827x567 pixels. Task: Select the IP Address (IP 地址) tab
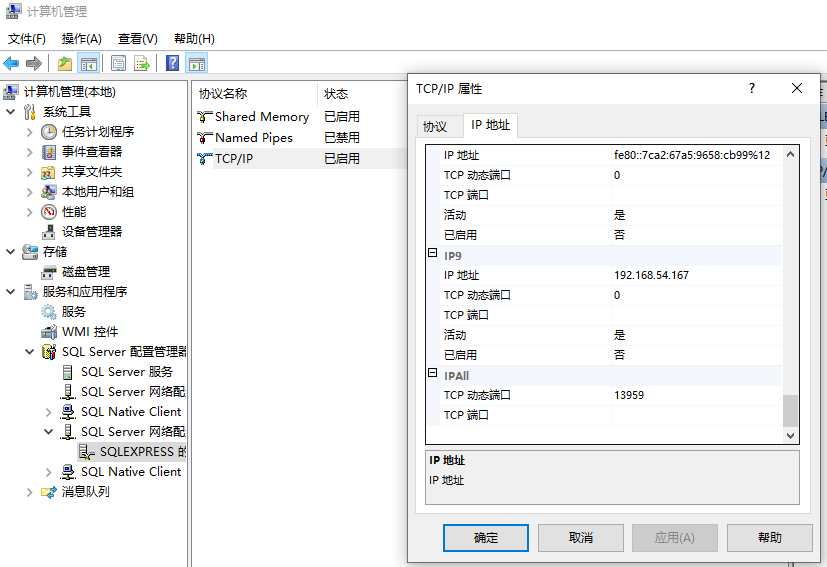tap(491, 125)
